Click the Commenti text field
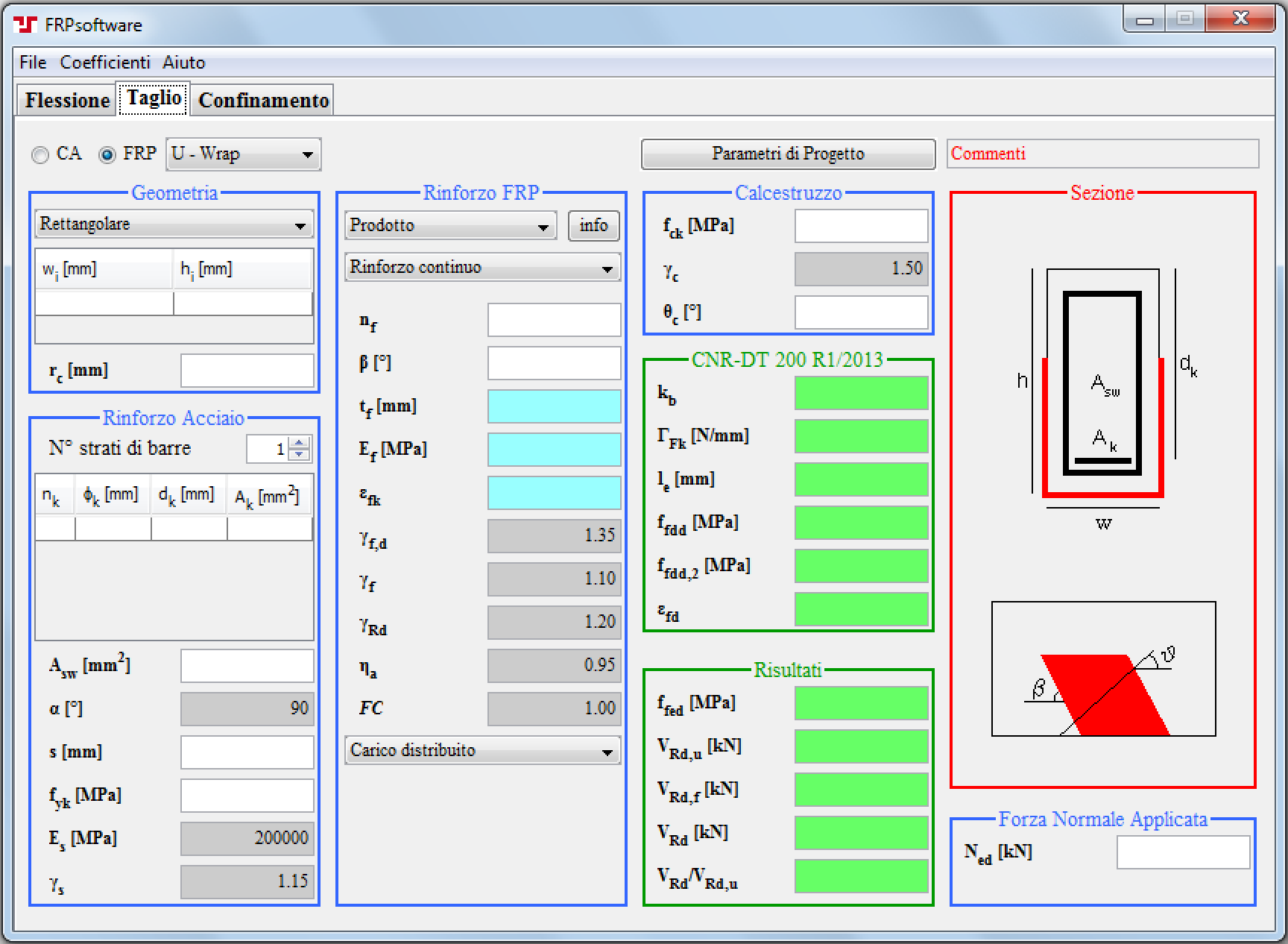This screenshot has width=1288, height=944. 1103,154
